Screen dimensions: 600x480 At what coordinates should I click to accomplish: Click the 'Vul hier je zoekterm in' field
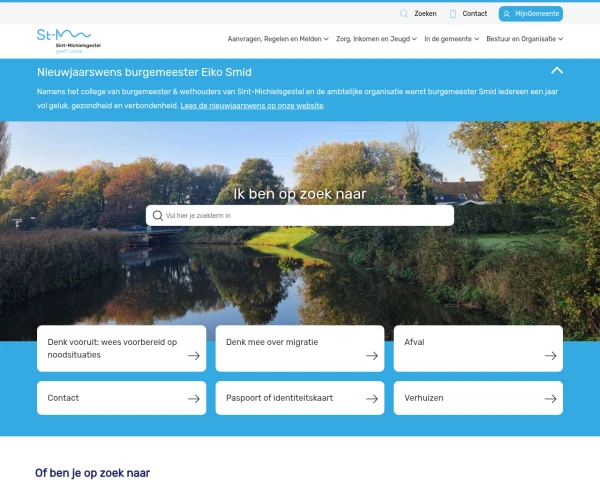pos(300,216)
